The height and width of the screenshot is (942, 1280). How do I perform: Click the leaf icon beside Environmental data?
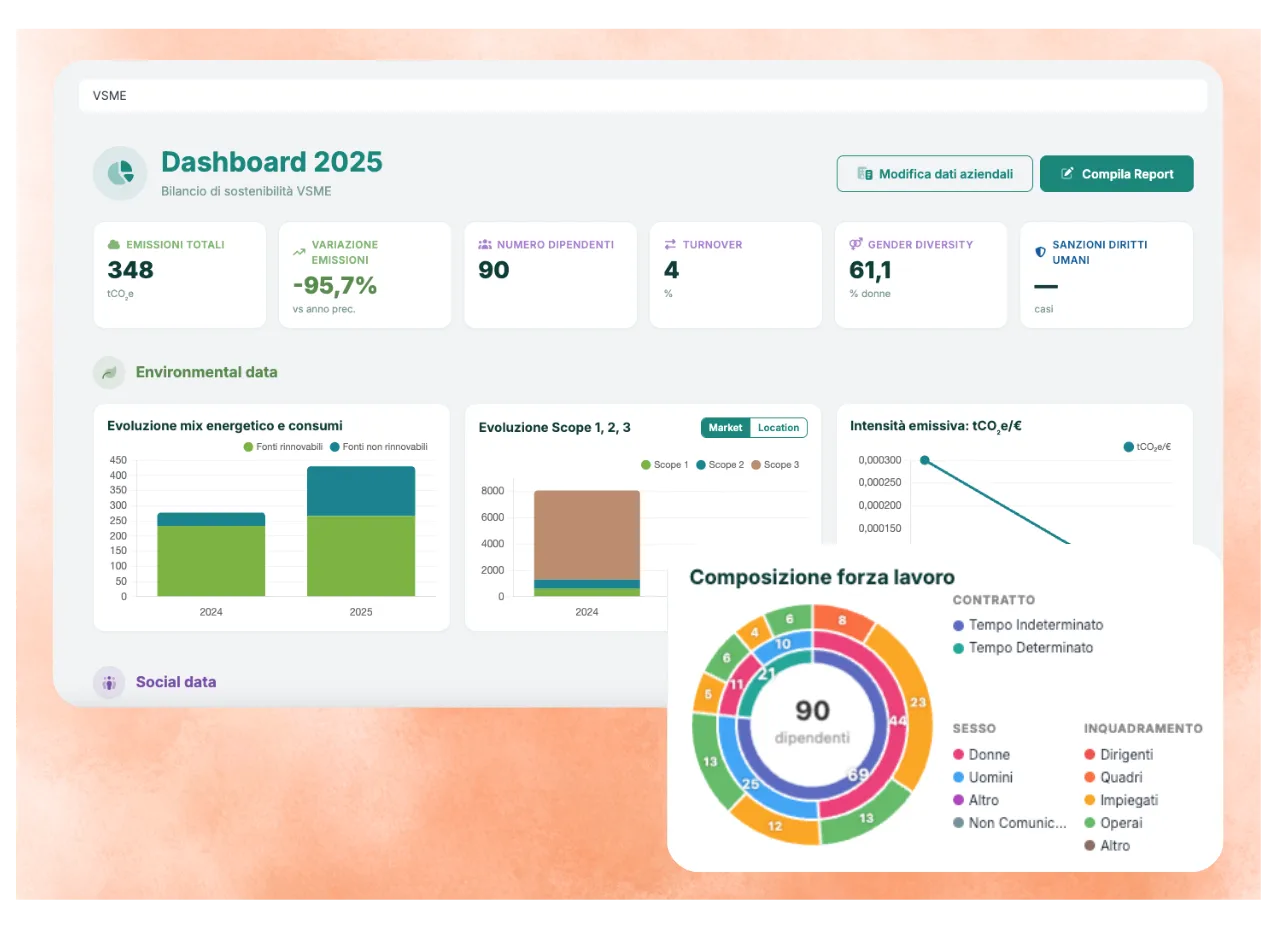pos(109,372)
